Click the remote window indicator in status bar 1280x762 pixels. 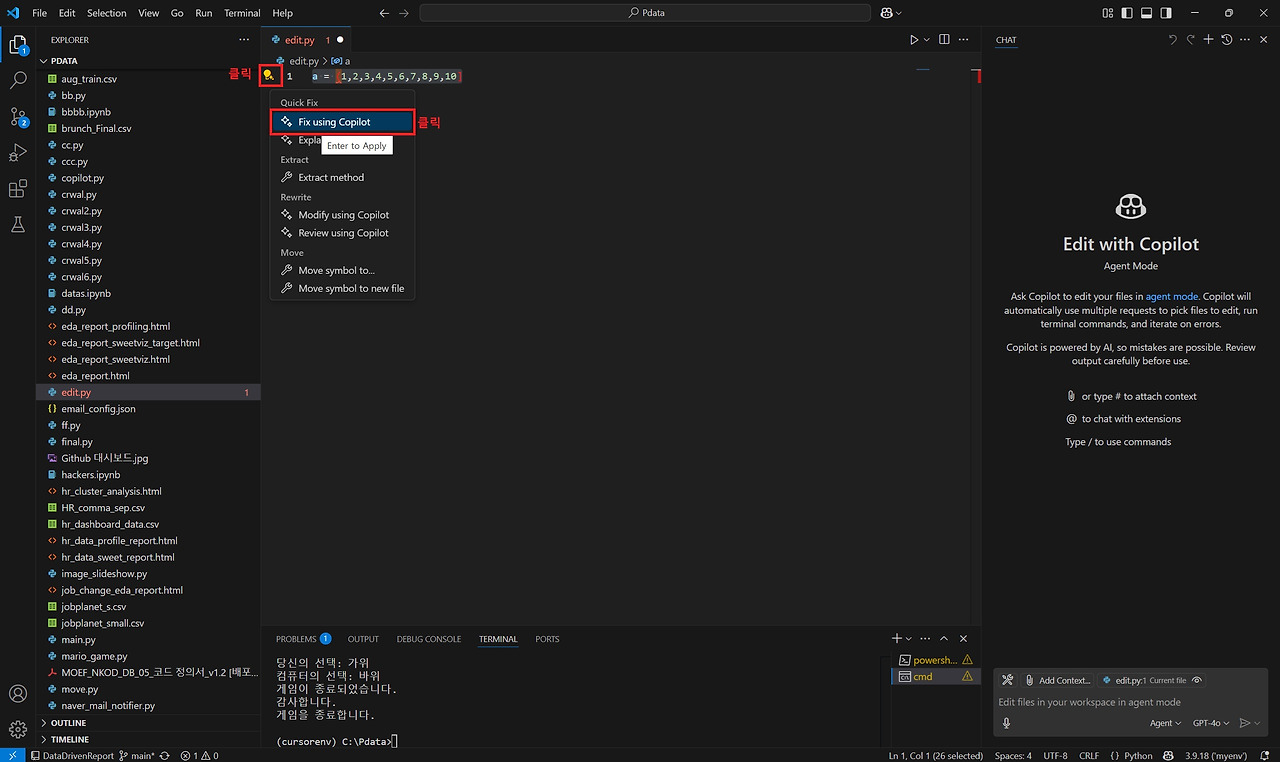(11, 755)
